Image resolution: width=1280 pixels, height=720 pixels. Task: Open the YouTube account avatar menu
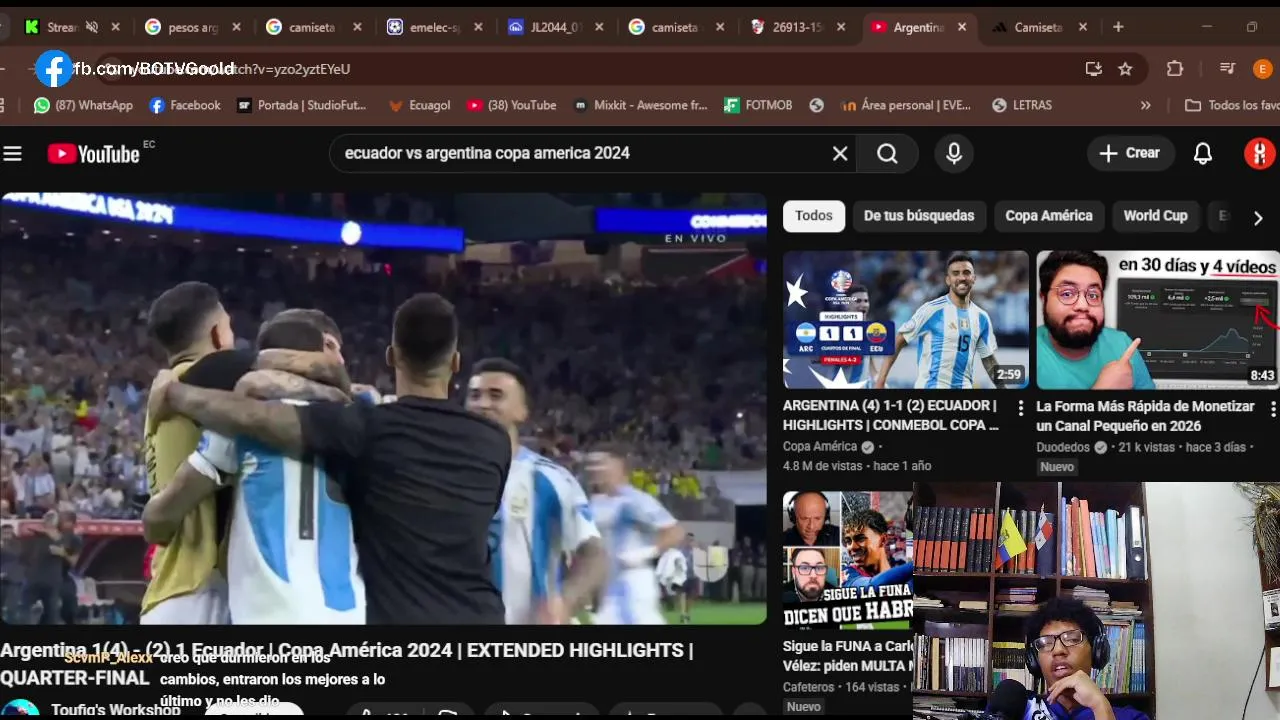1259,153
